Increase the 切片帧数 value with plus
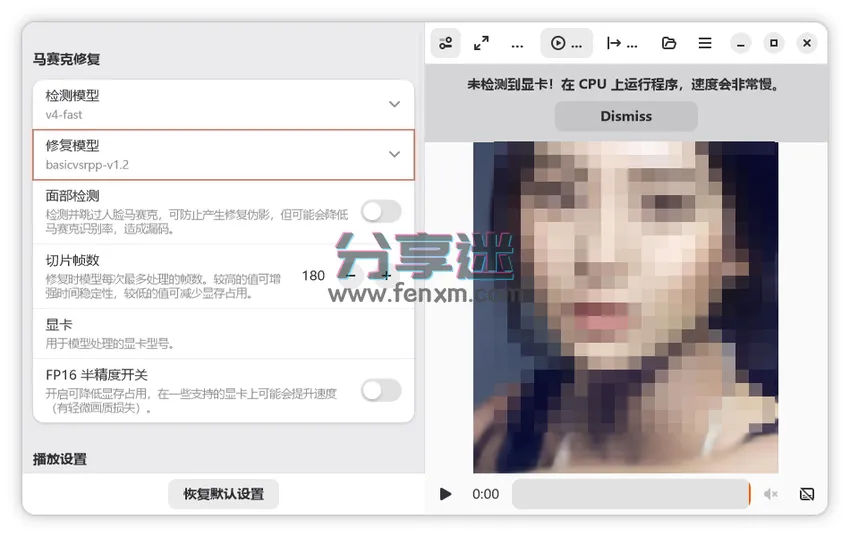This screenshot has height=537, width=850. coord(386,276)
